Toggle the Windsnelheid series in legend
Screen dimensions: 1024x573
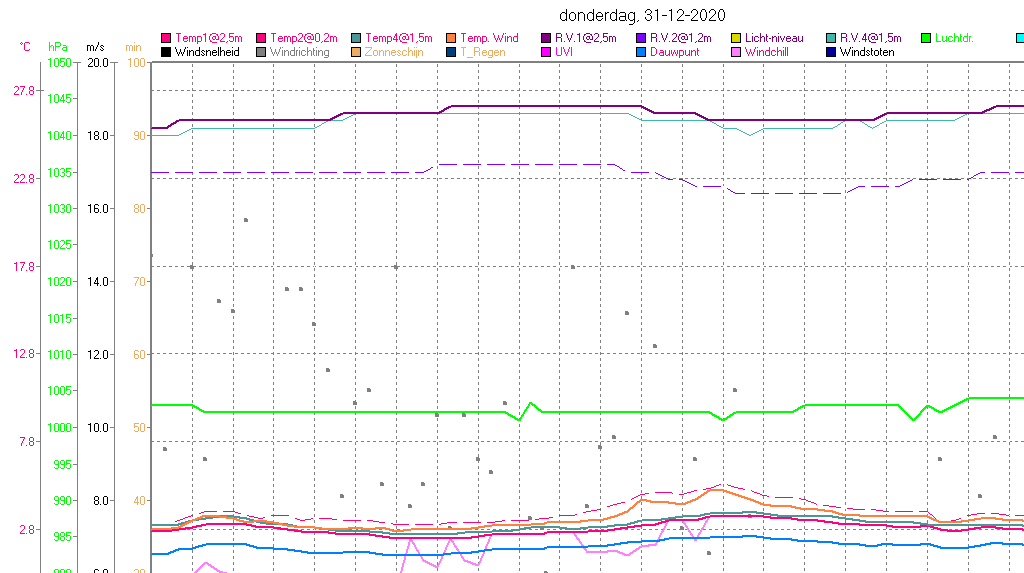tap(206, 52)
